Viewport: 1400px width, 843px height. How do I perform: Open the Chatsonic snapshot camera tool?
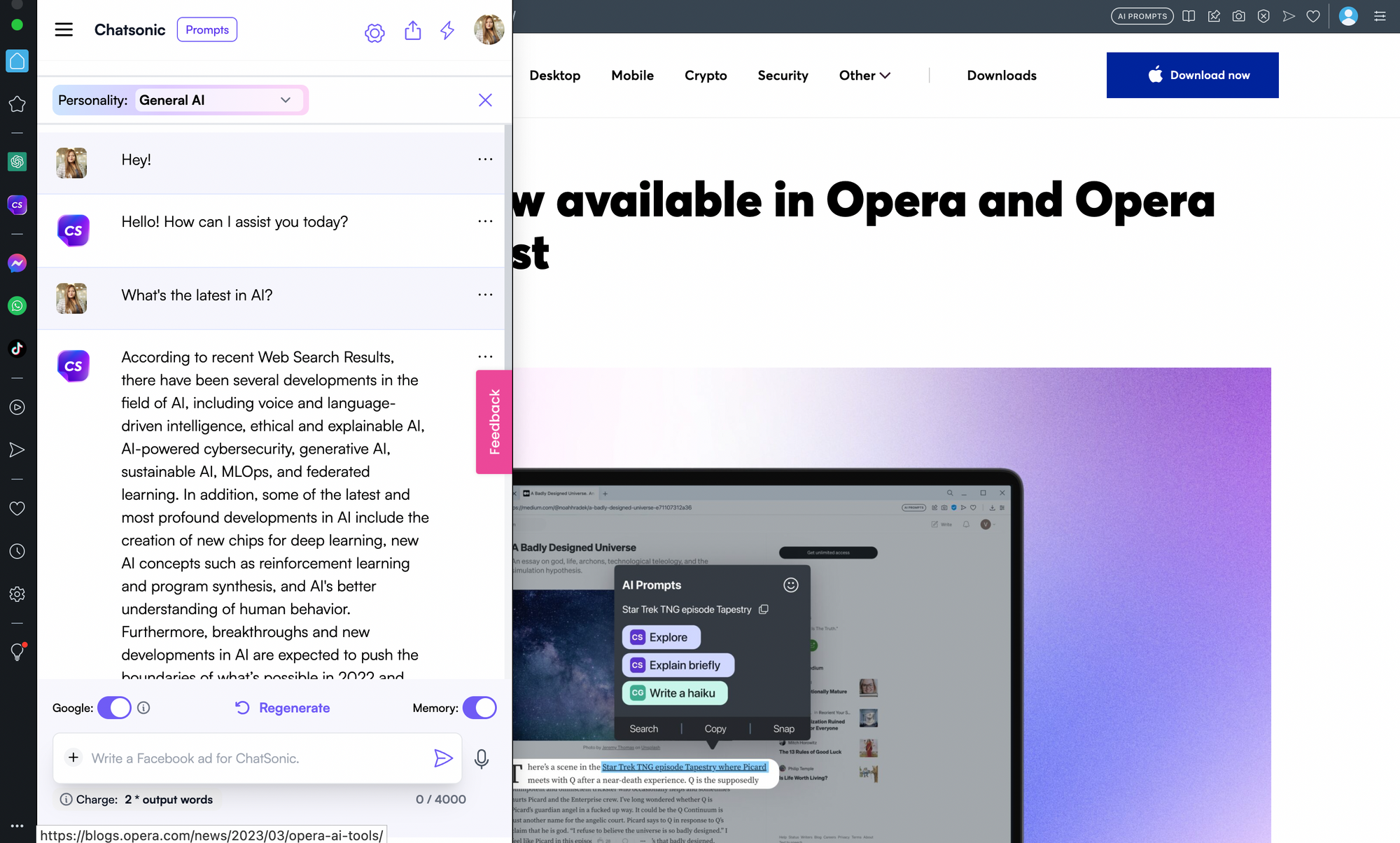click(1238, 15)
